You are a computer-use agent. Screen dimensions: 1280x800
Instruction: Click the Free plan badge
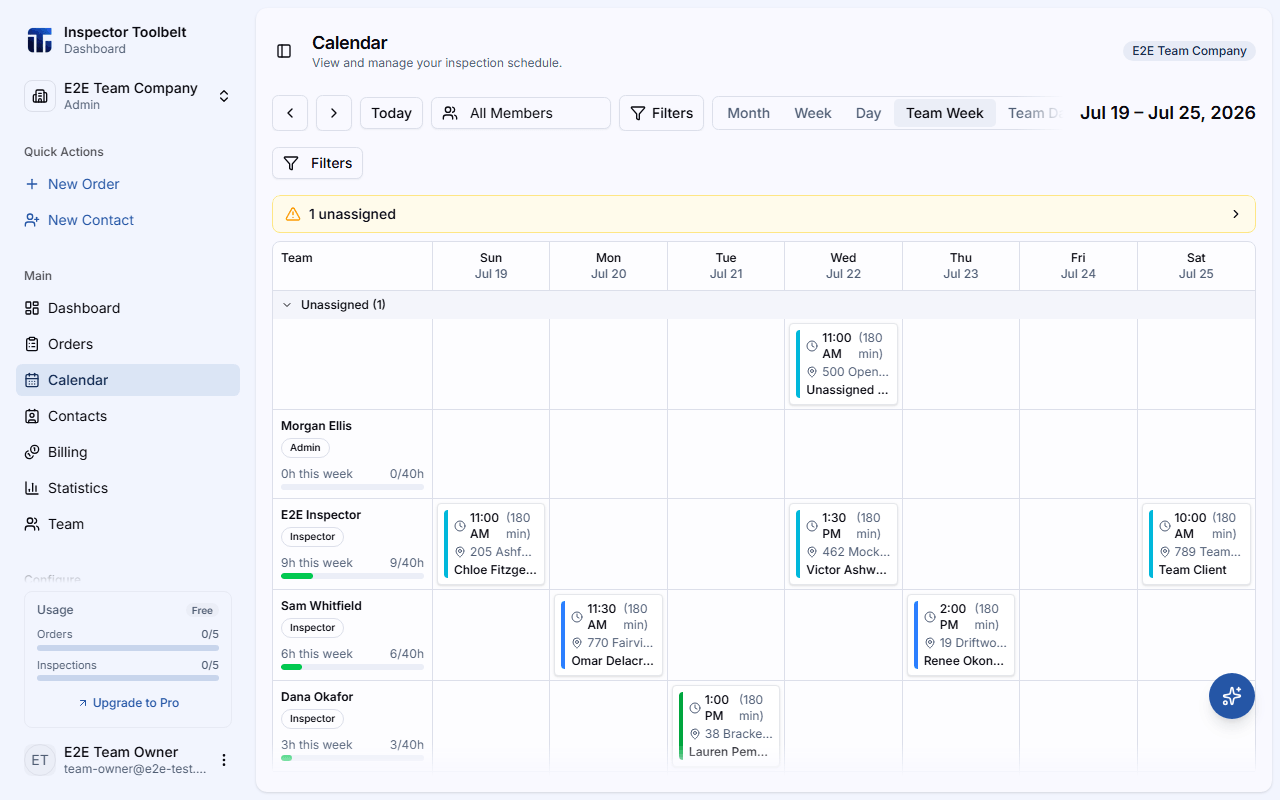[x=203, y=610]
